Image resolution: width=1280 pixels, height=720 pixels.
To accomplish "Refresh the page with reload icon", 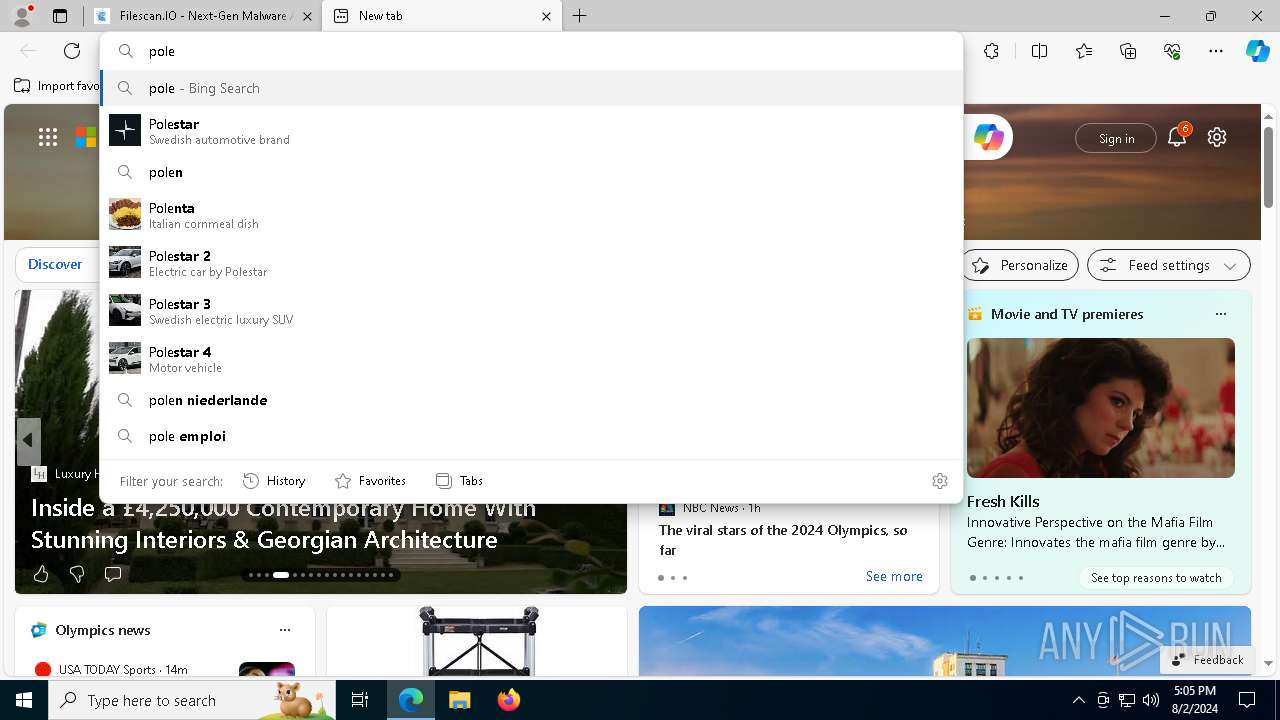I will pos(72,51).
